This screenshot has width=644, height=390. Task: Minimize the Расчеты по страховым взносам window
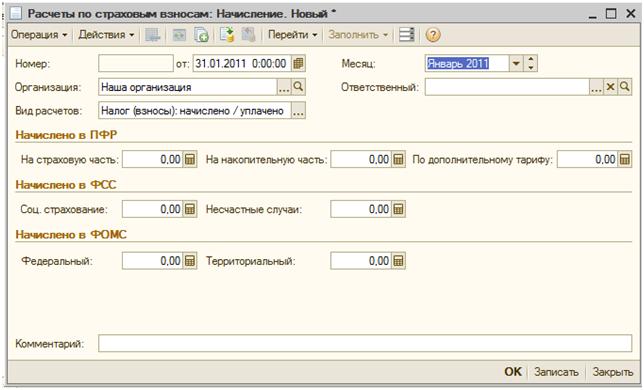click(x=593, y=15)
